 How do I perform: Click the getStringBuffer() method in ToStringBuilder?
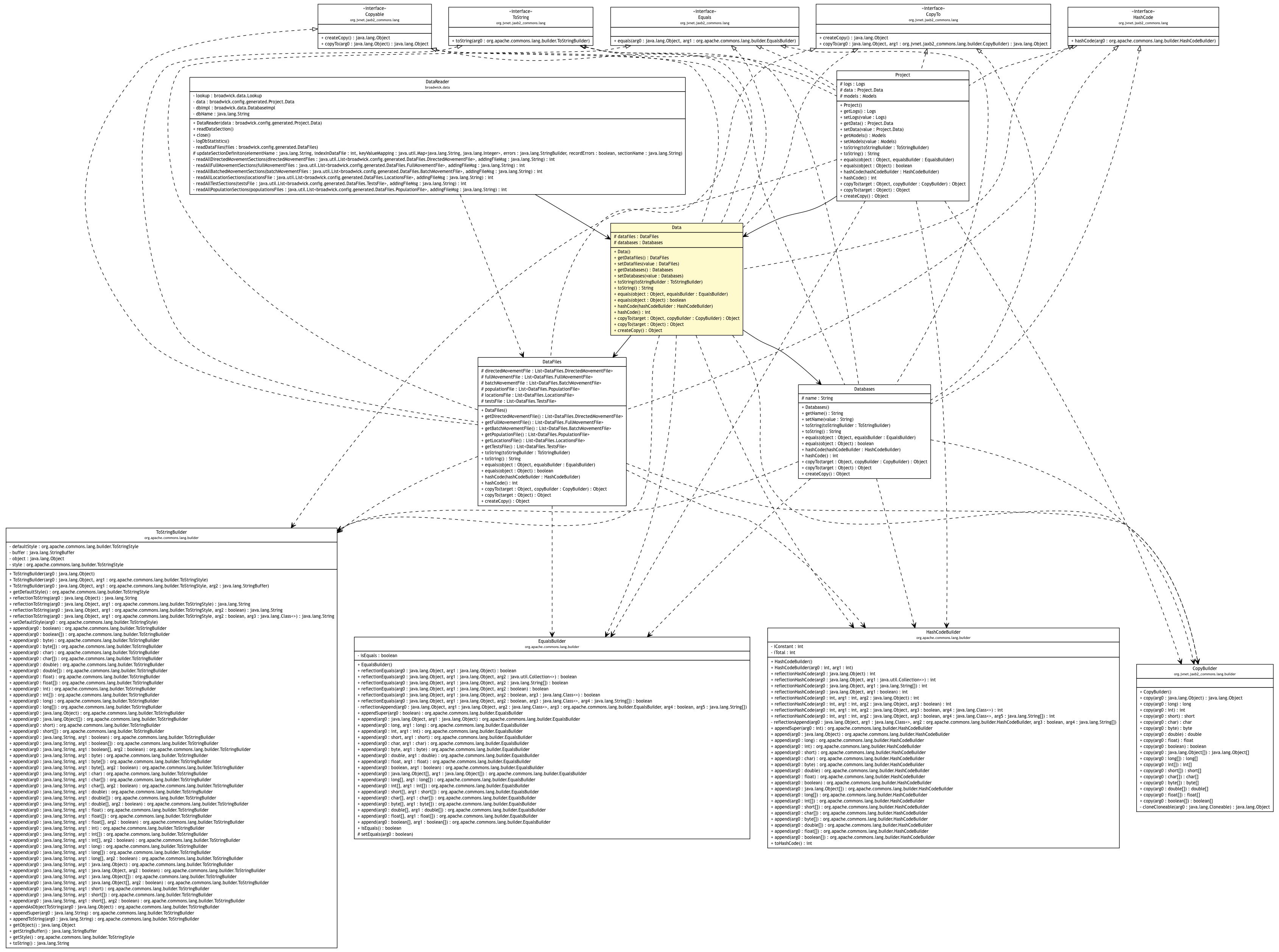point(53,931)
